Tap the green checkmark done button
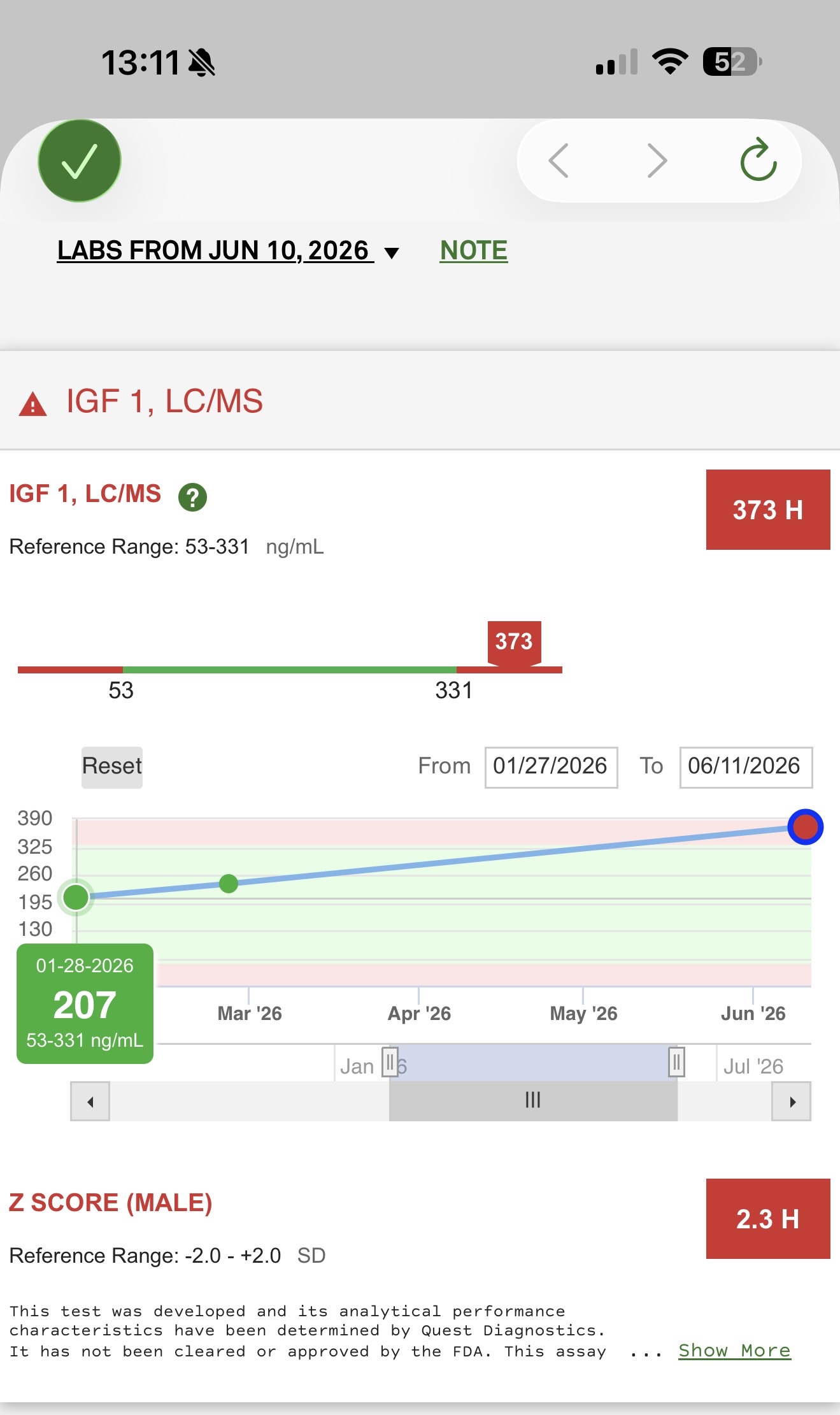 [x=80, y=161]
